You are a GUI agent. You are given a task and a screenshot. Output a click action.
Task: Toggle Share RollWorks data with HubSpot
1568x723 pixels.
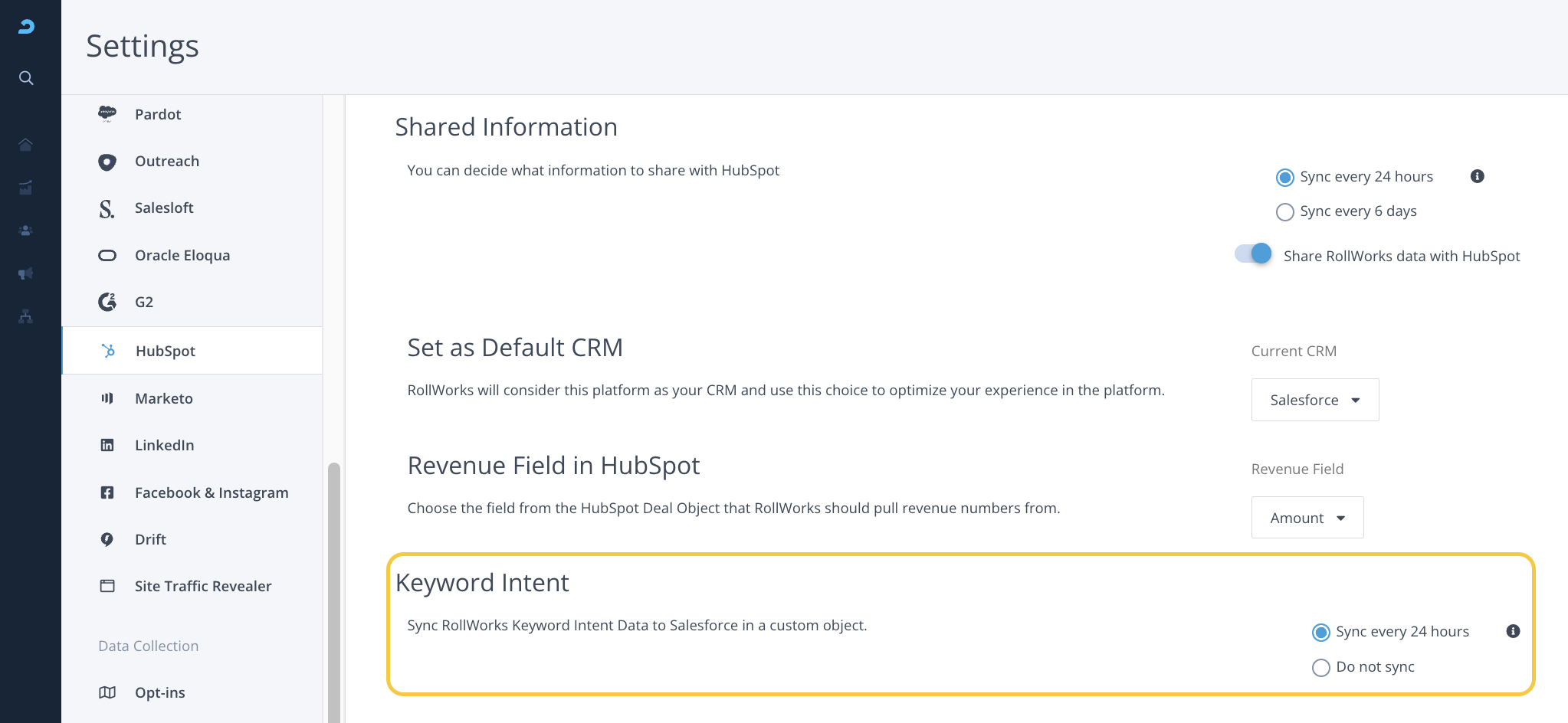click(x=1253, y=254)
